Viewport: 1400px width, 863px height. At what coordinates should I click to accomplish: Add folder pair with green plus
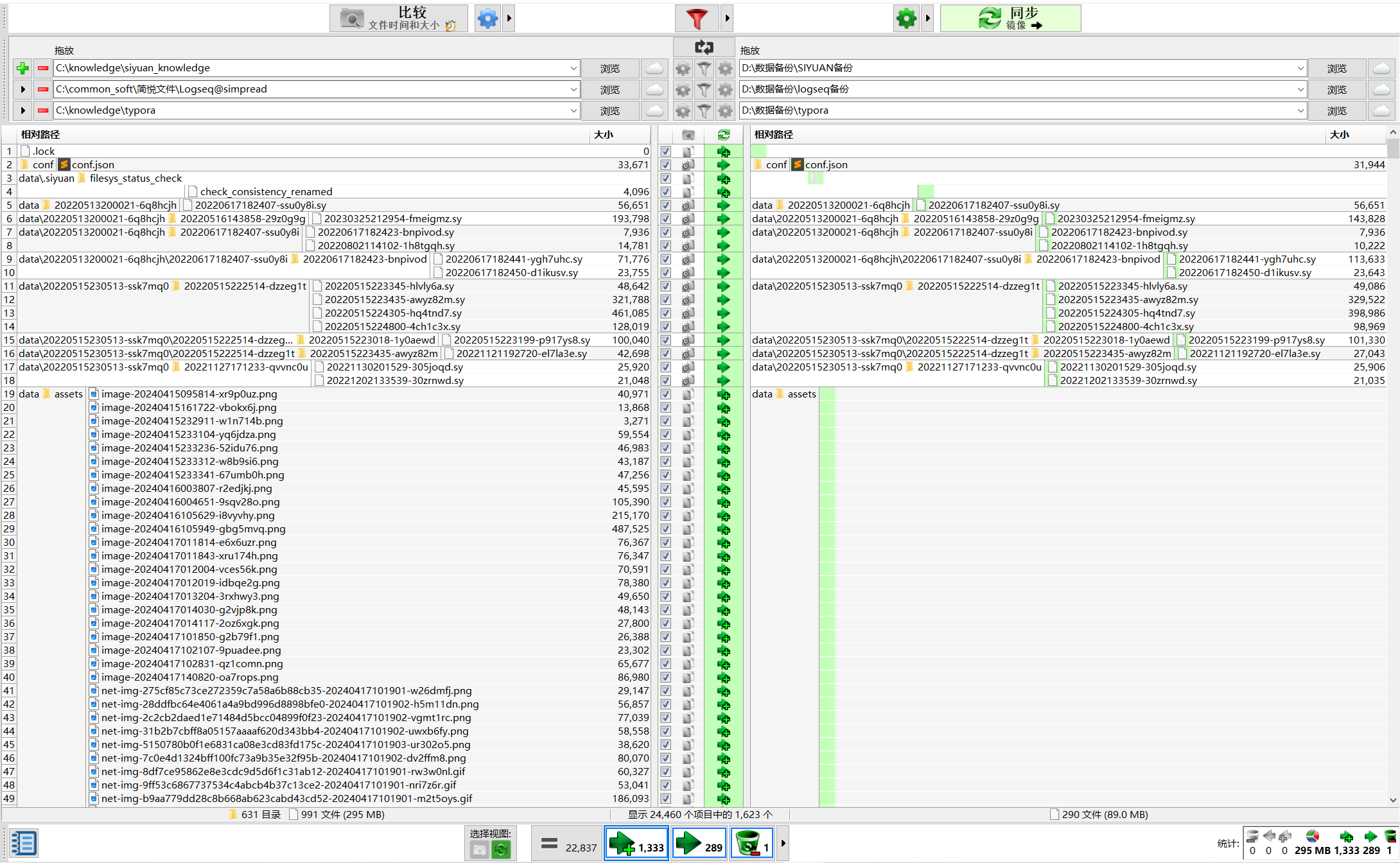coord(23,68)
